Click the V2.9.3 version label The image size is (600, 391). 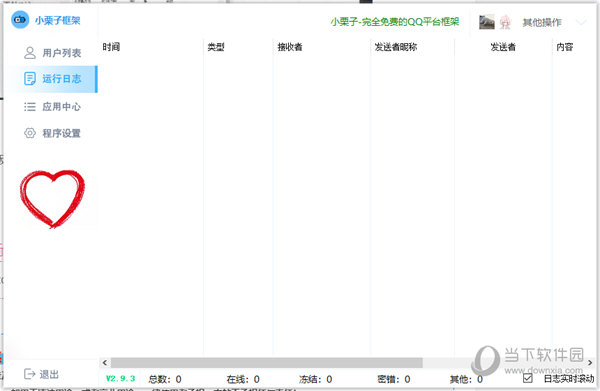[121, 378]
